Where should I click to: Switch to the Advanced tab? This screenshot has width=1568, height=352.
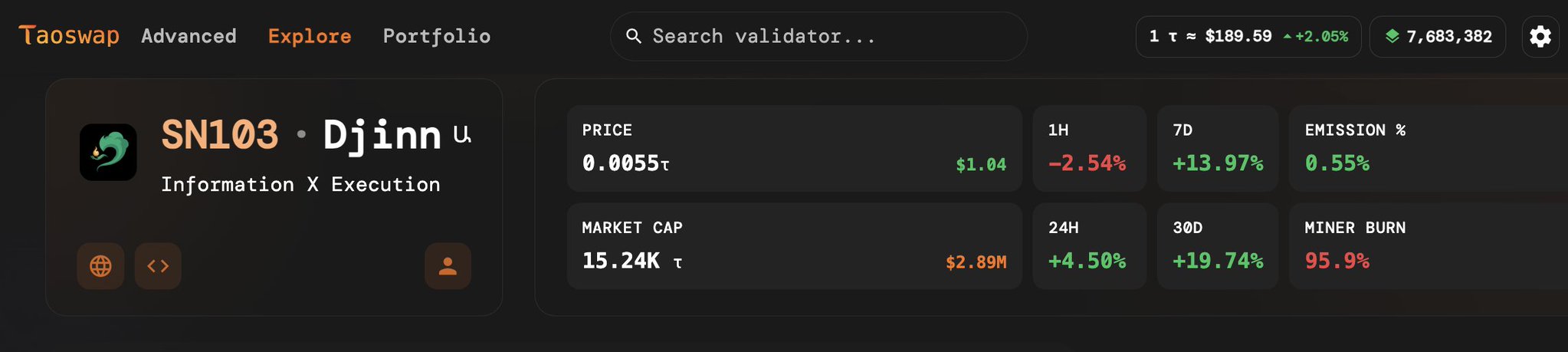pos(189,36)
